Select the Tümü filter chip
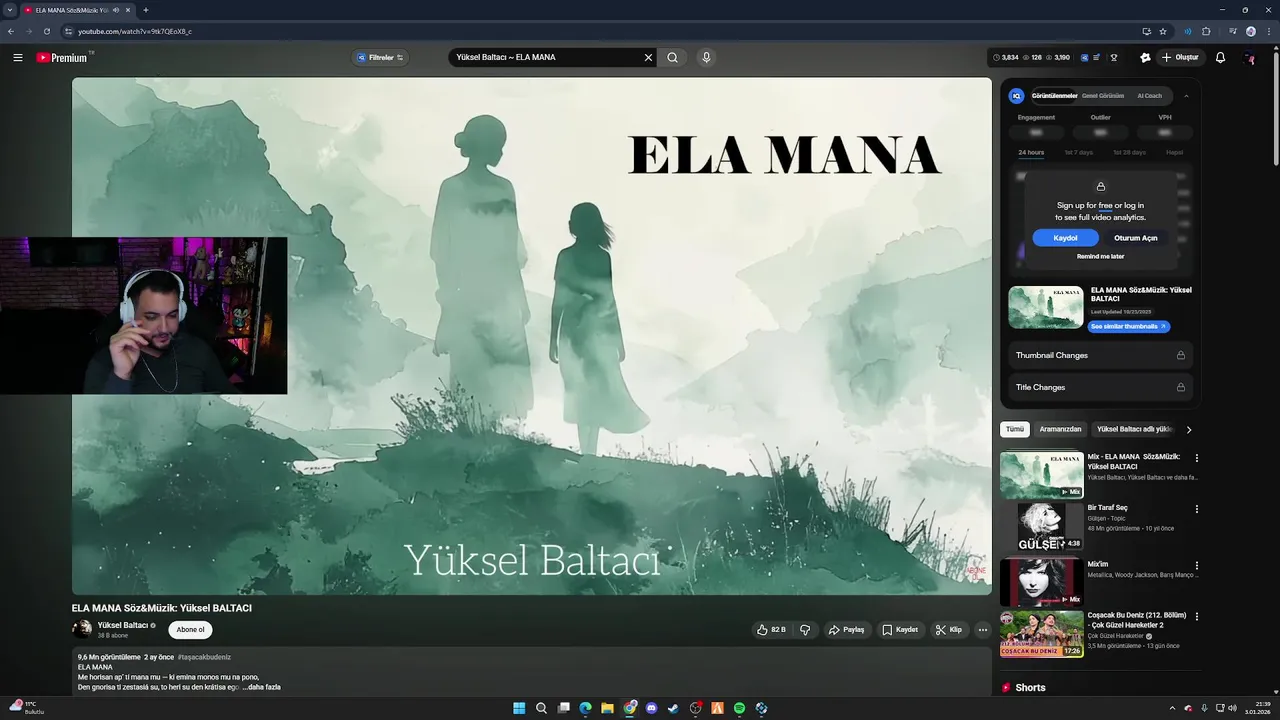 [1015, 429]
